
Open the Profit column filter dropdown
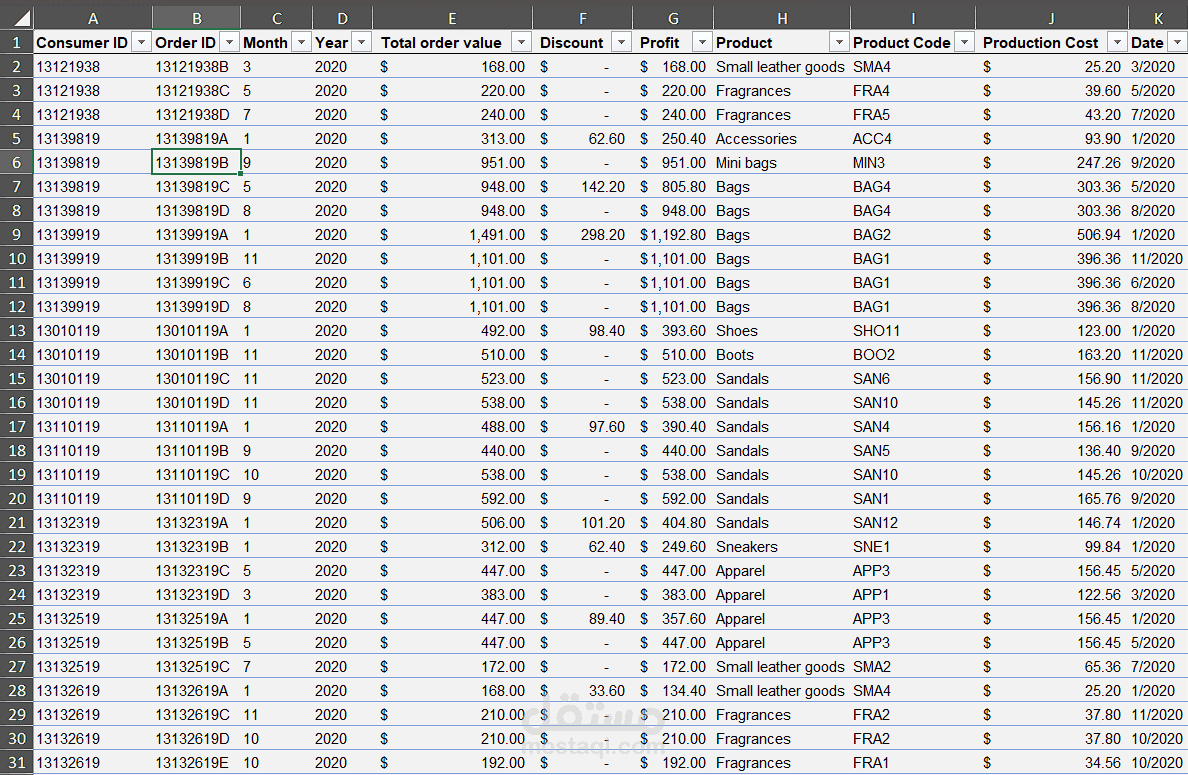point(702,42)
